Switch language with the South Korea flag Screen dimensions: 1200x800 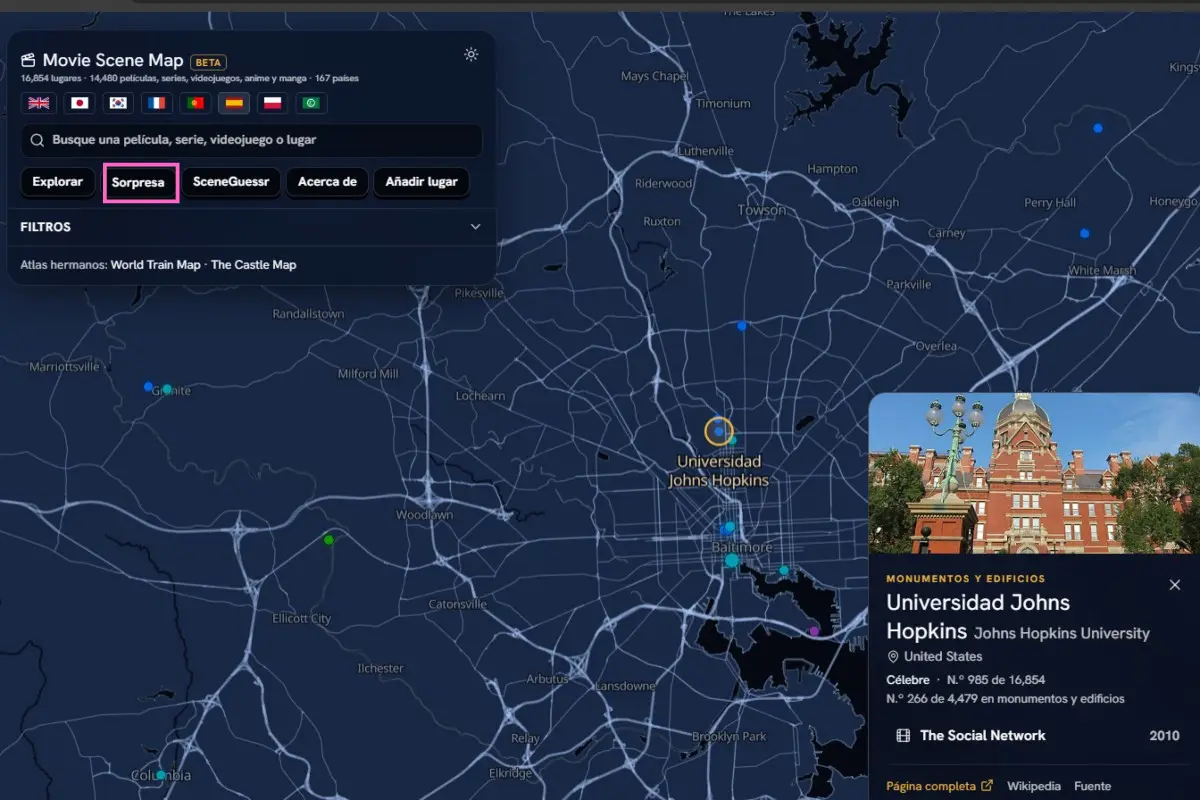coord(119,103)
